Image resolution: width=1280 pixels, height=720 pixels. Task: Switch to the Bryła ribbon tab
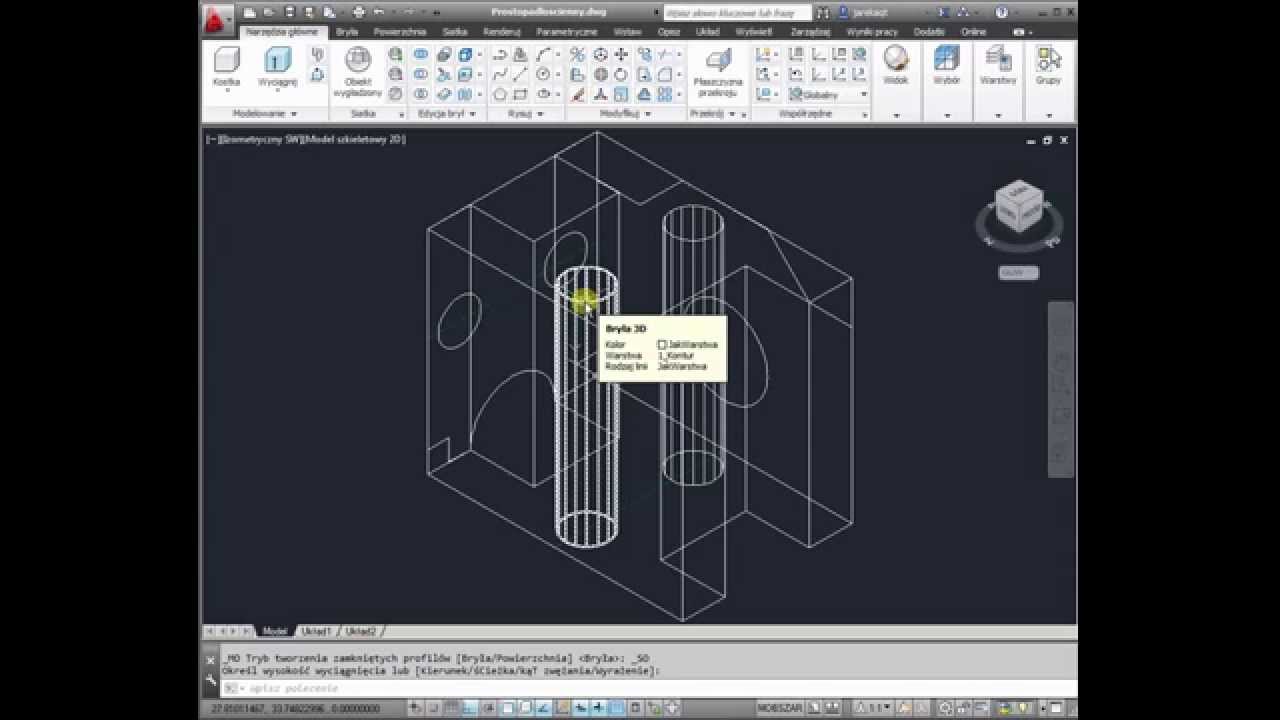pos(346,32)
